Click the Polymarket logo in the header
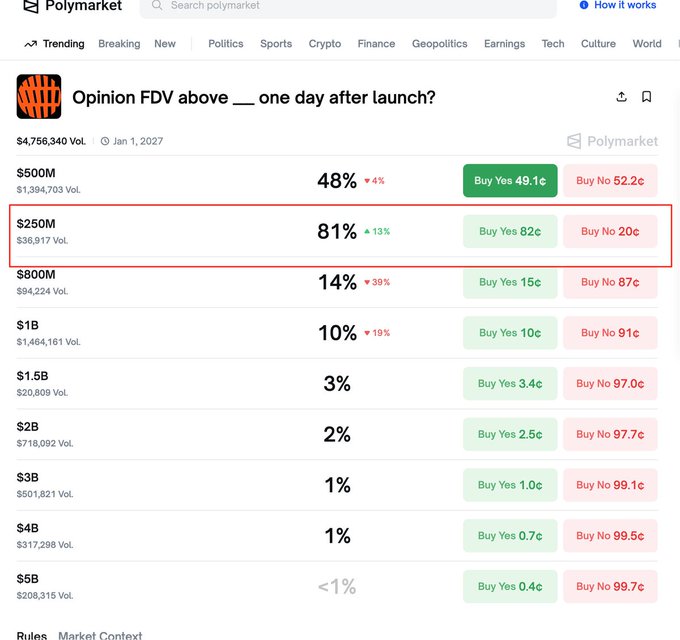Screen dimensions: 680x640 [x=70, y=6]
